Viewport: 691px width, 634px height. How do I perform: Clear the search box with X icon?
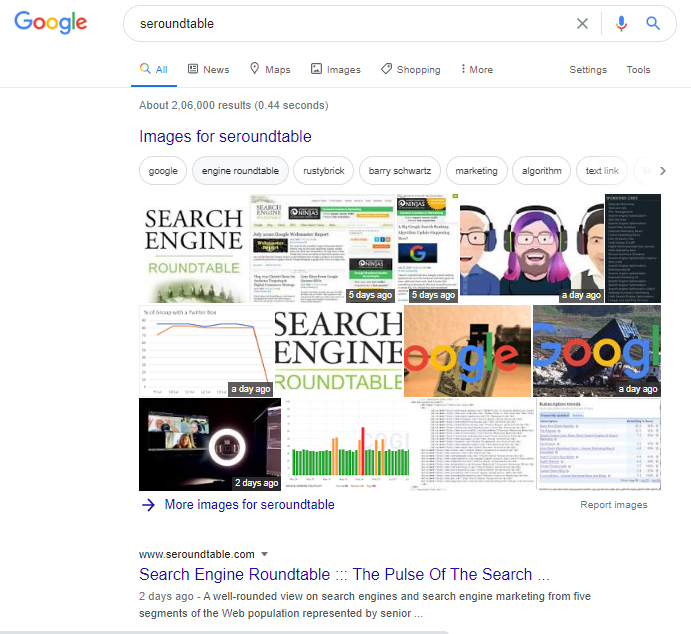coord(582,23)
